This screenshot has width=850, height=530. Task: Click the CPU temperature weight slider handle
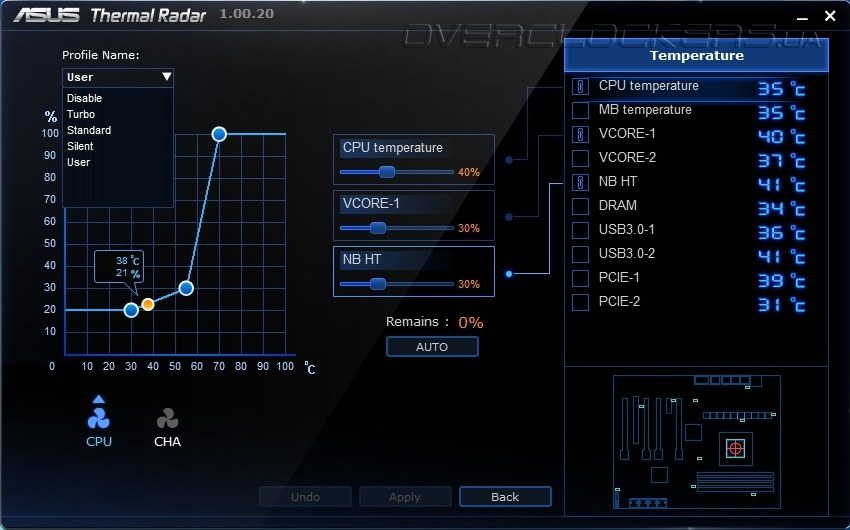click(x=387, y=172)
